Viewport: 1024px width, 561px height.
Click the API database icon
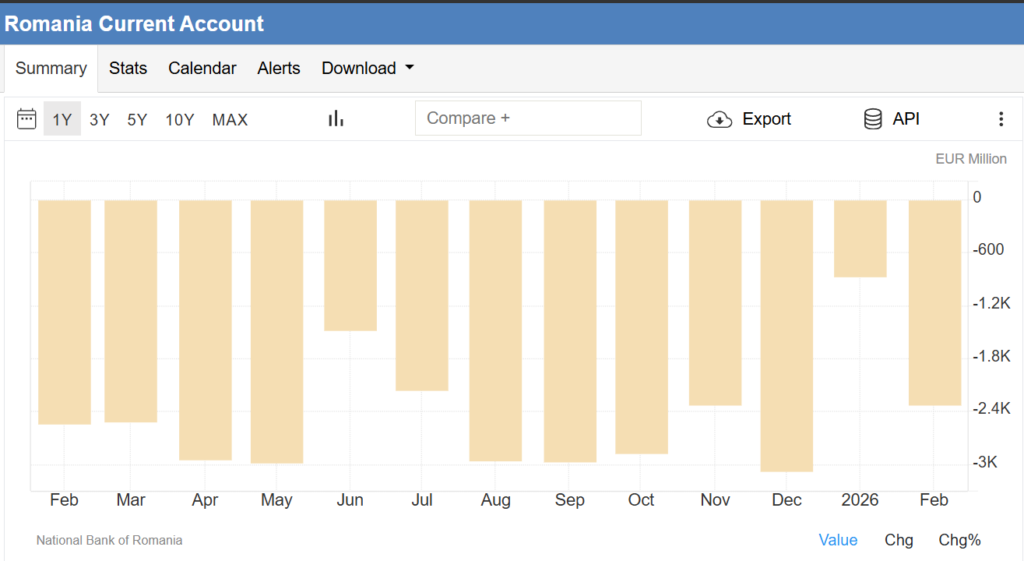[873, 119]
